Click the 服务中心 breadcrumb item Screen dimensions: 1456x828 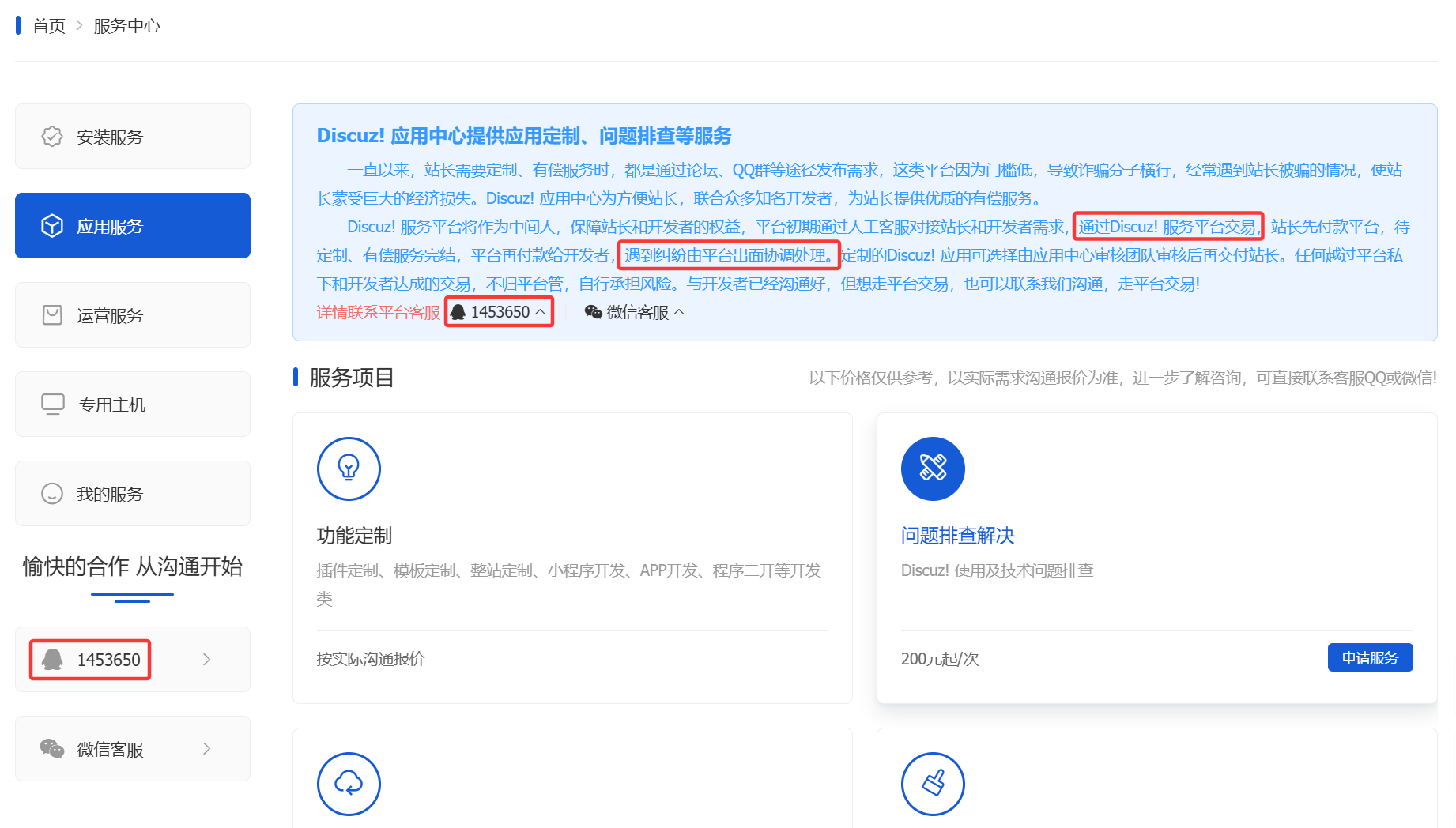point(126,26)
